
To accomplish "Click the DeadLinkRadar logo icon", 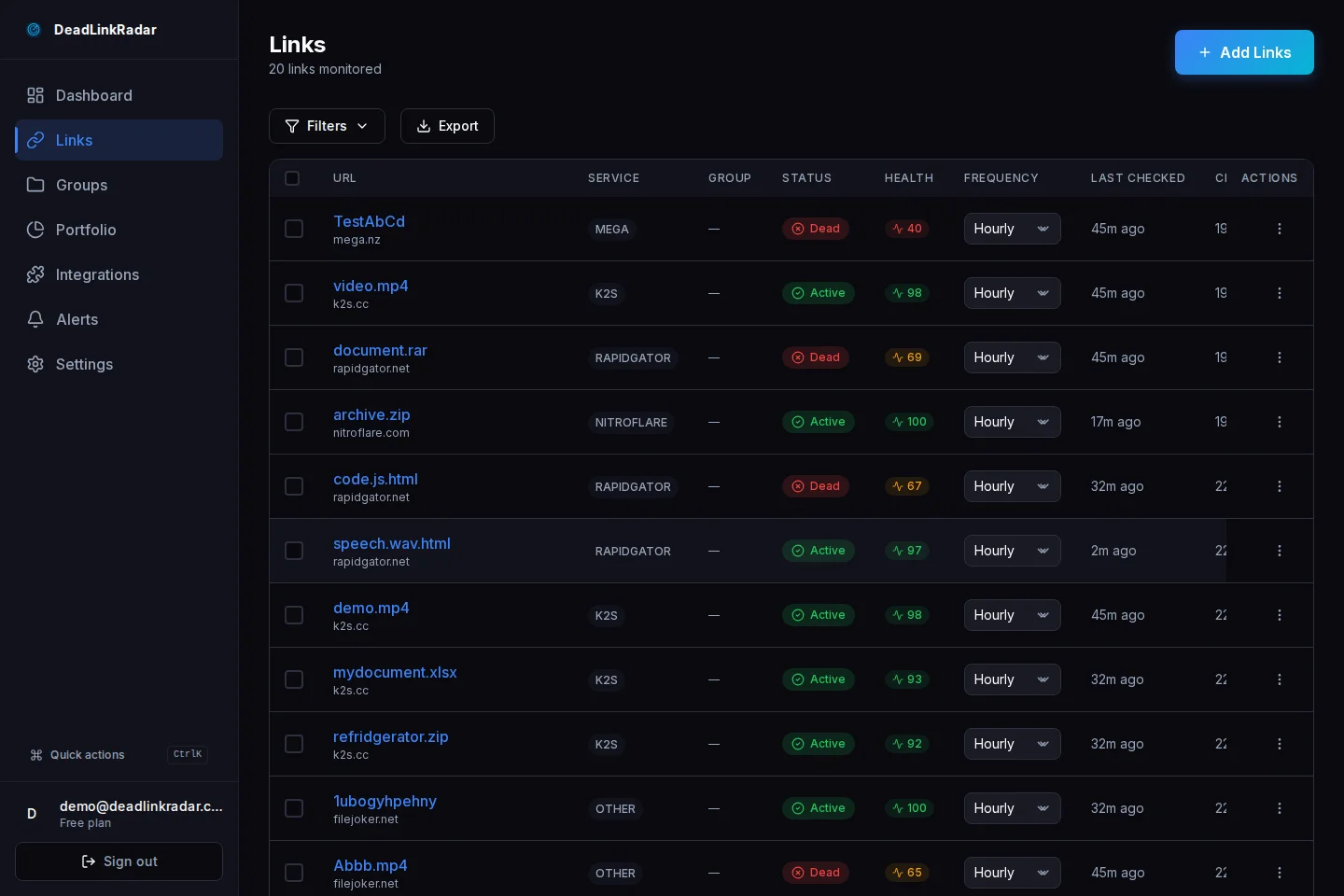I will [34, 30].
